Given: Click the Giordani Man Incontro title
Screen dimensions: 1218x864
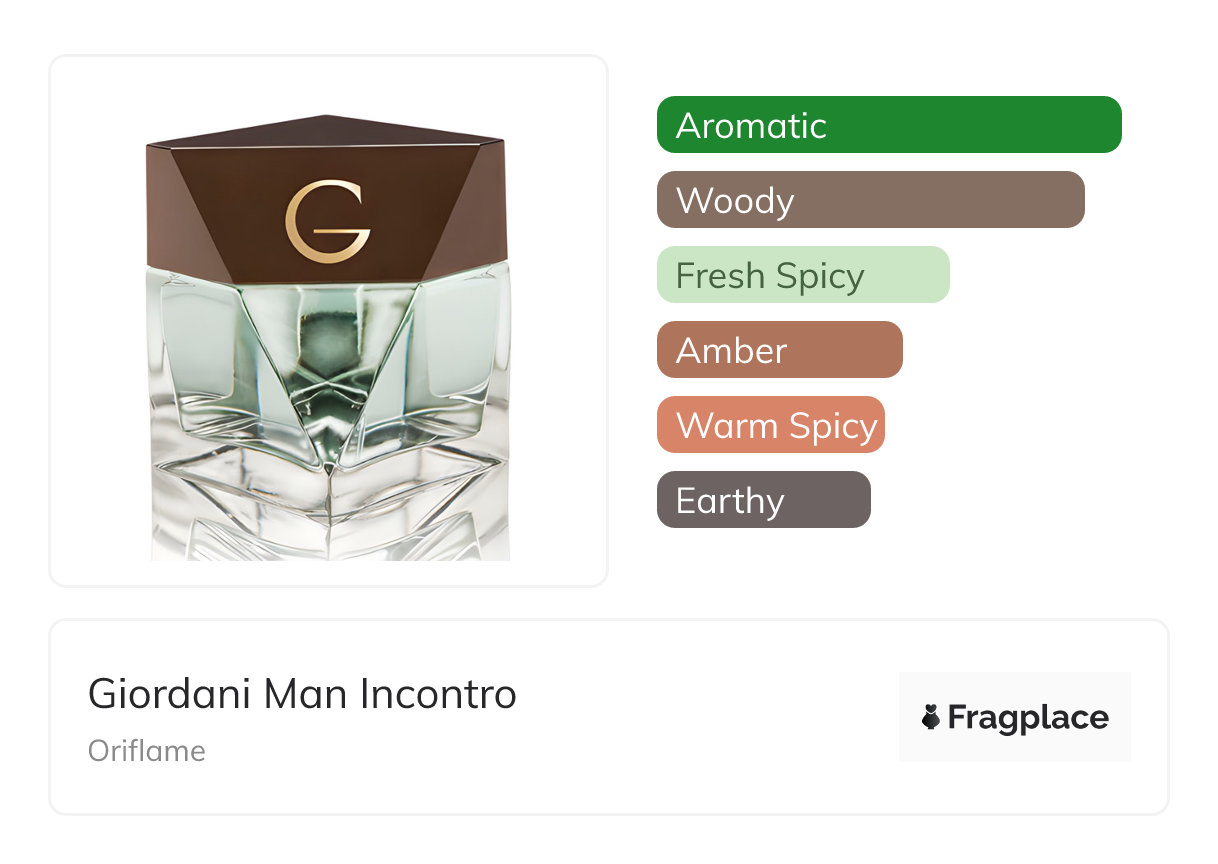Looking at the screenshot, I should point(302,694).
